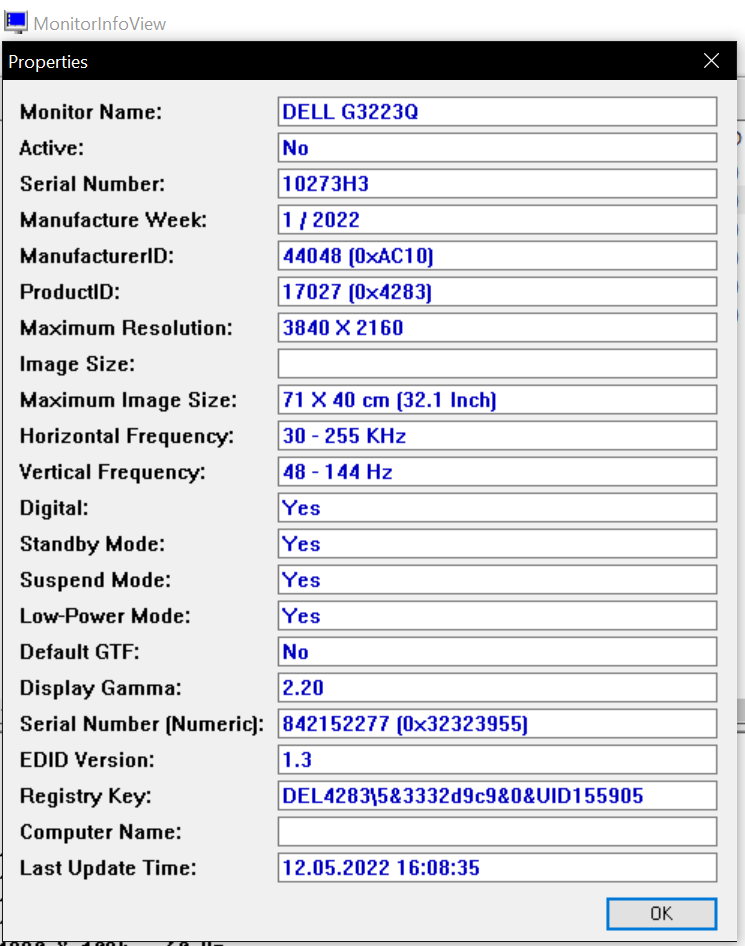745x946 pixels.
Task: Click the Maximum Image Size field
Action: [x=497, y=399]
